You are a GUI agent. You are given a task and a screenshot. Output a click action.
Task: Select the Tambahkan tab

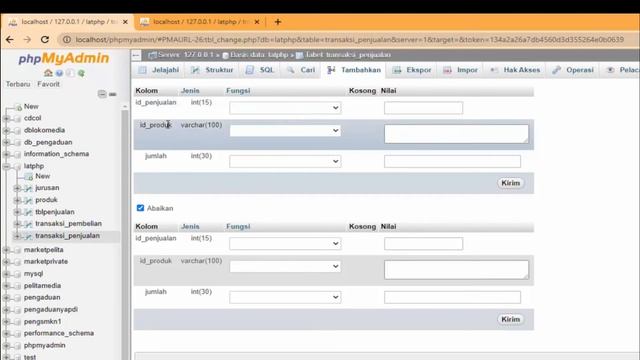(354, 70)
